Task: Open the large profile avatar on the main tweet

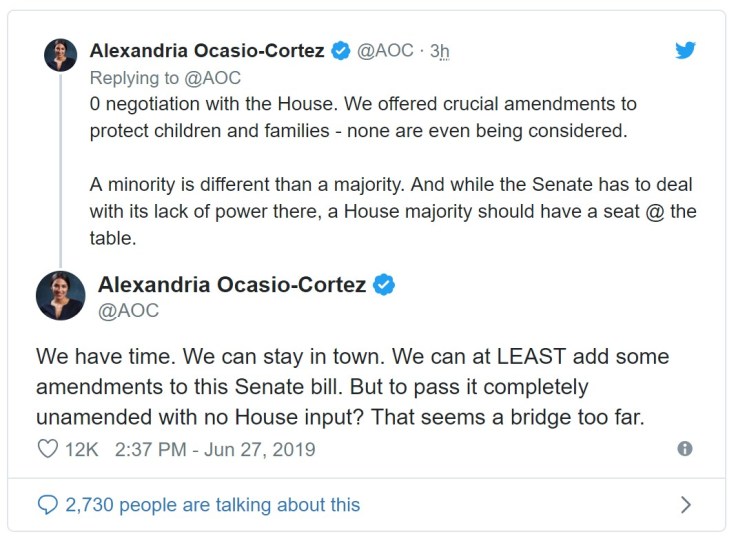Action: click(61, 295)
